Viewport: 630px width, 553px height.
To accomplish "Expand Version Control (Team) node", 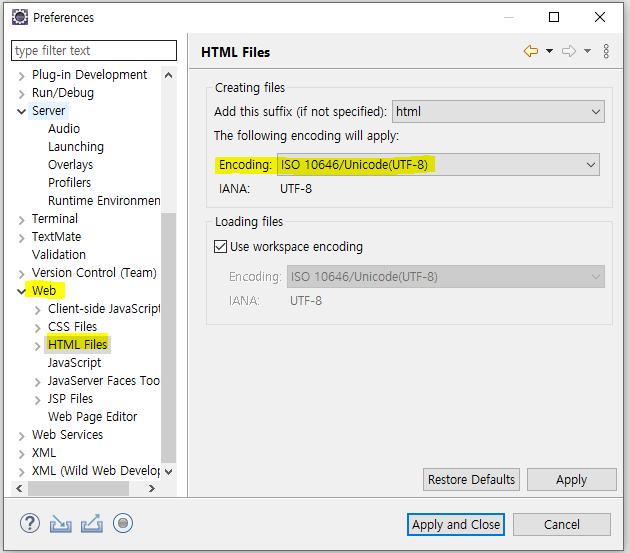I will click(x=21, y=274).
